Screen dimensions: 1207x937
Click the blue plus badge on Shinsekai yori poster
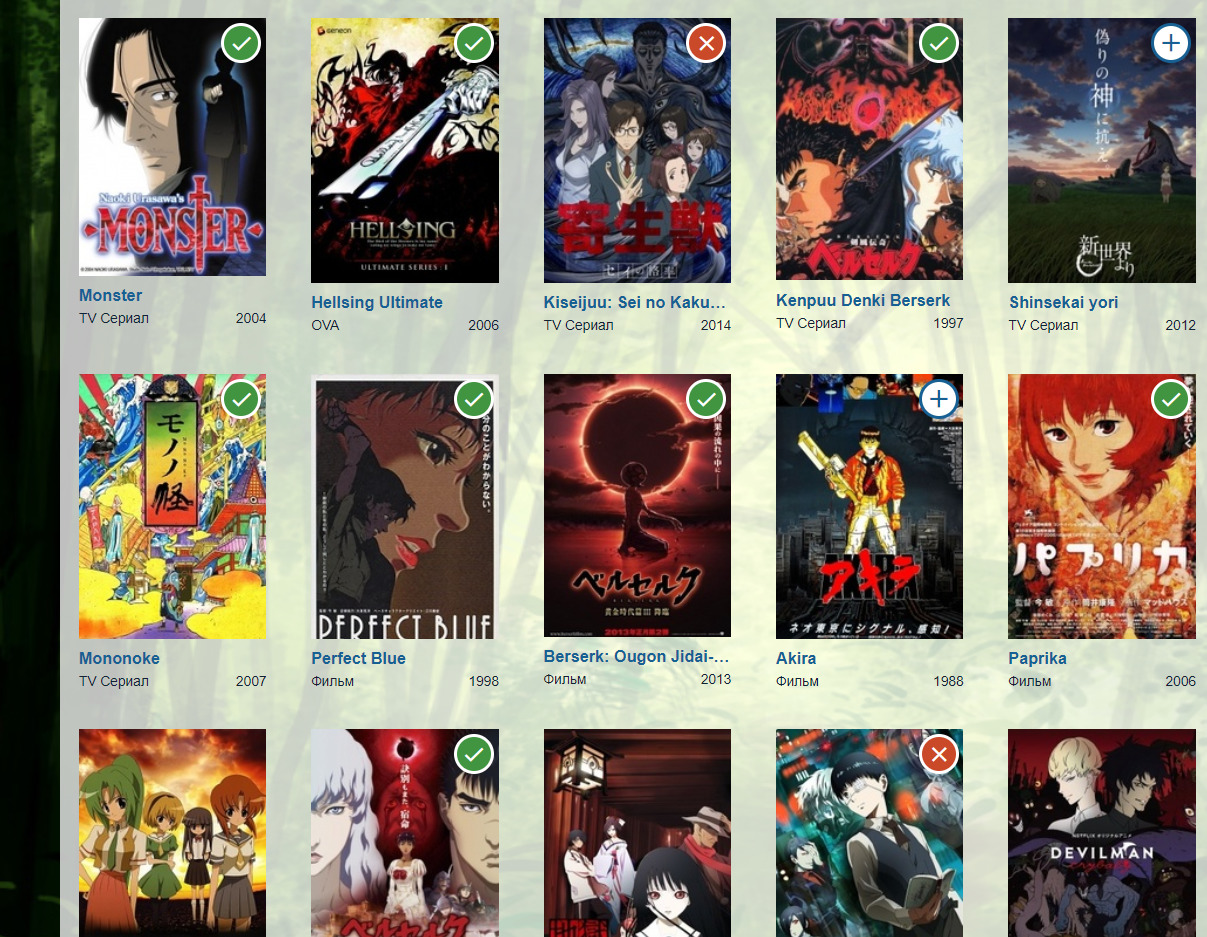pyautogui.click(x=1171, y=43)
